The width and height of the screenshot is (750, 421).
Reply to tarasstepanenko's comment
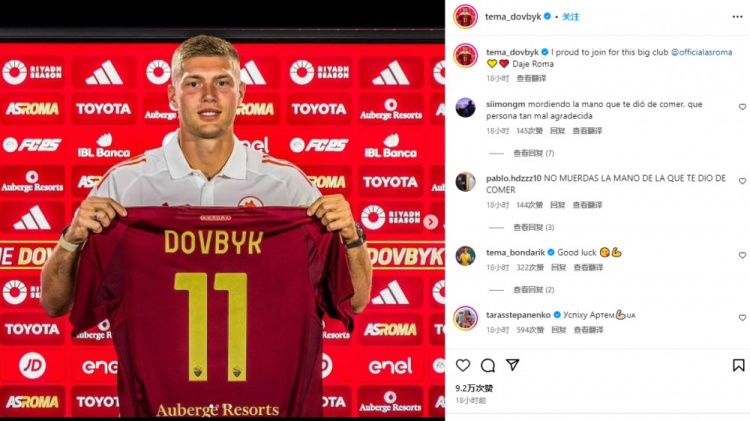tap(559, 330)
